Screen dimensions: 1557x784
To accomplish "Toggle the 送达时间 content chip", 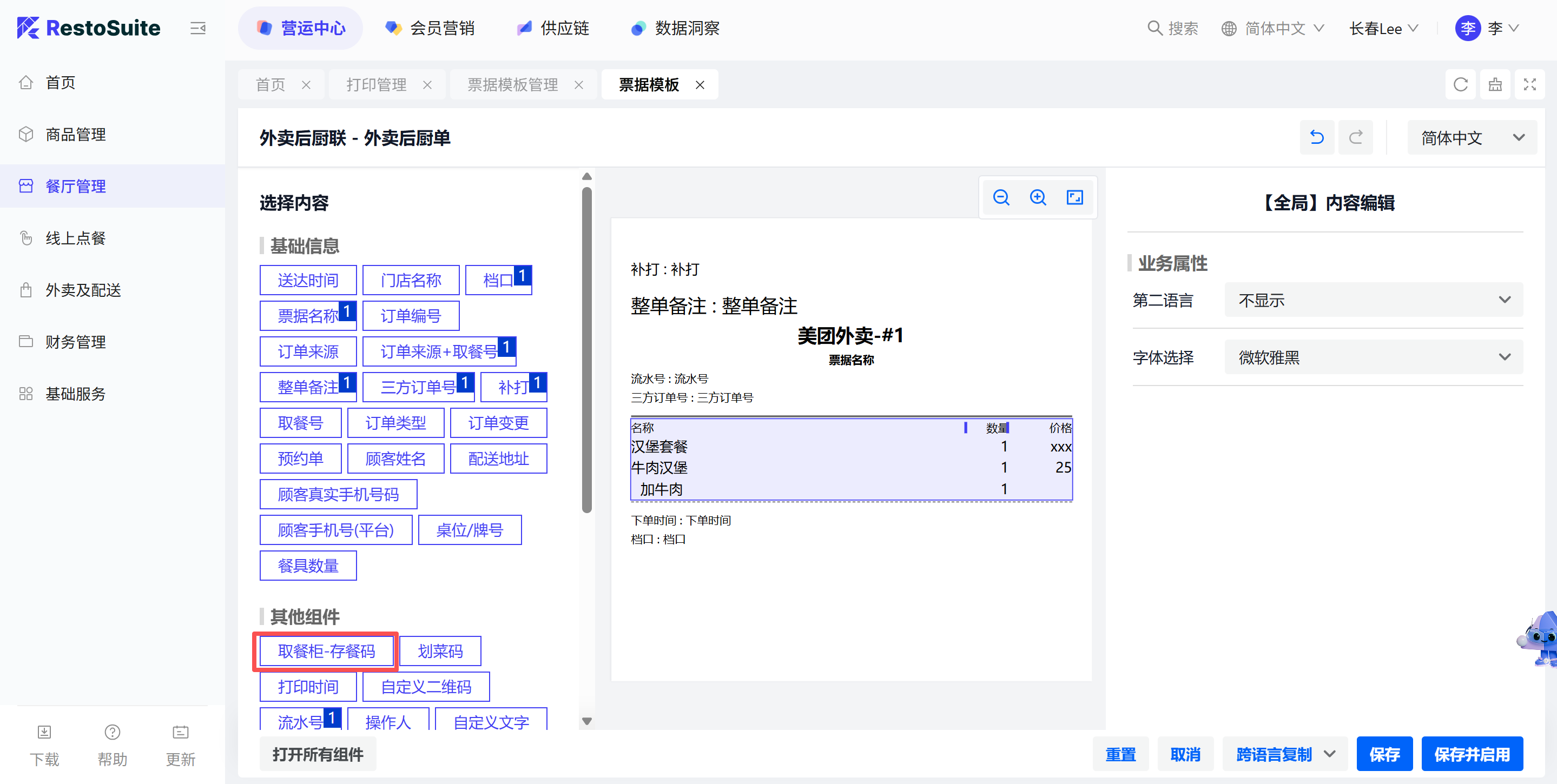I will (x=308, y=280).
